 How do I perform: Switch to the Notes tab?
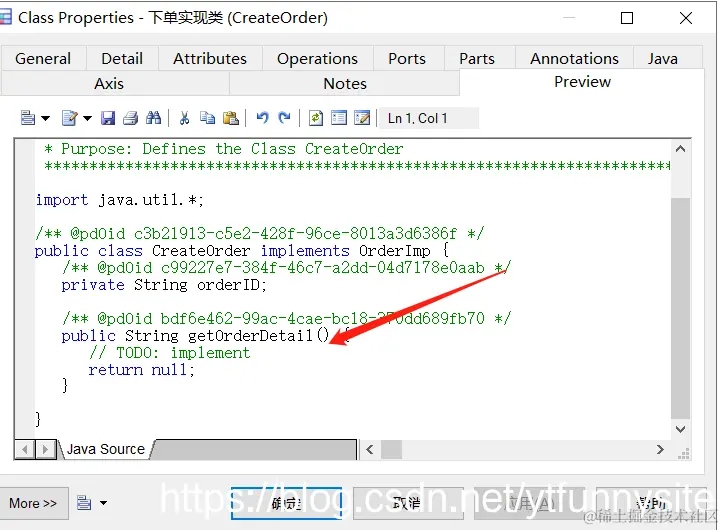tap(345, 84)
